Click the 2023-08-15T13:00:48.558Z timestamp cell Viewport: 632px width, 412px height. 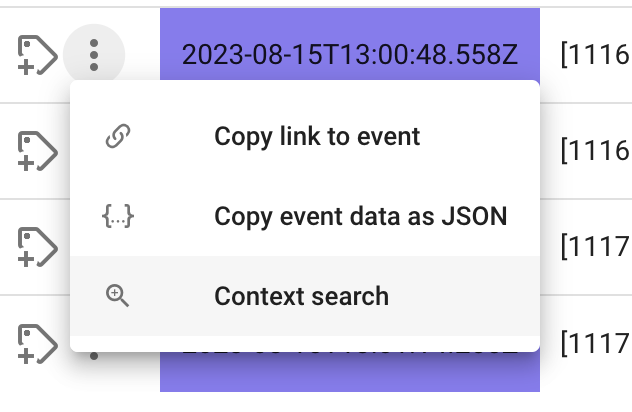click(350, 55)
